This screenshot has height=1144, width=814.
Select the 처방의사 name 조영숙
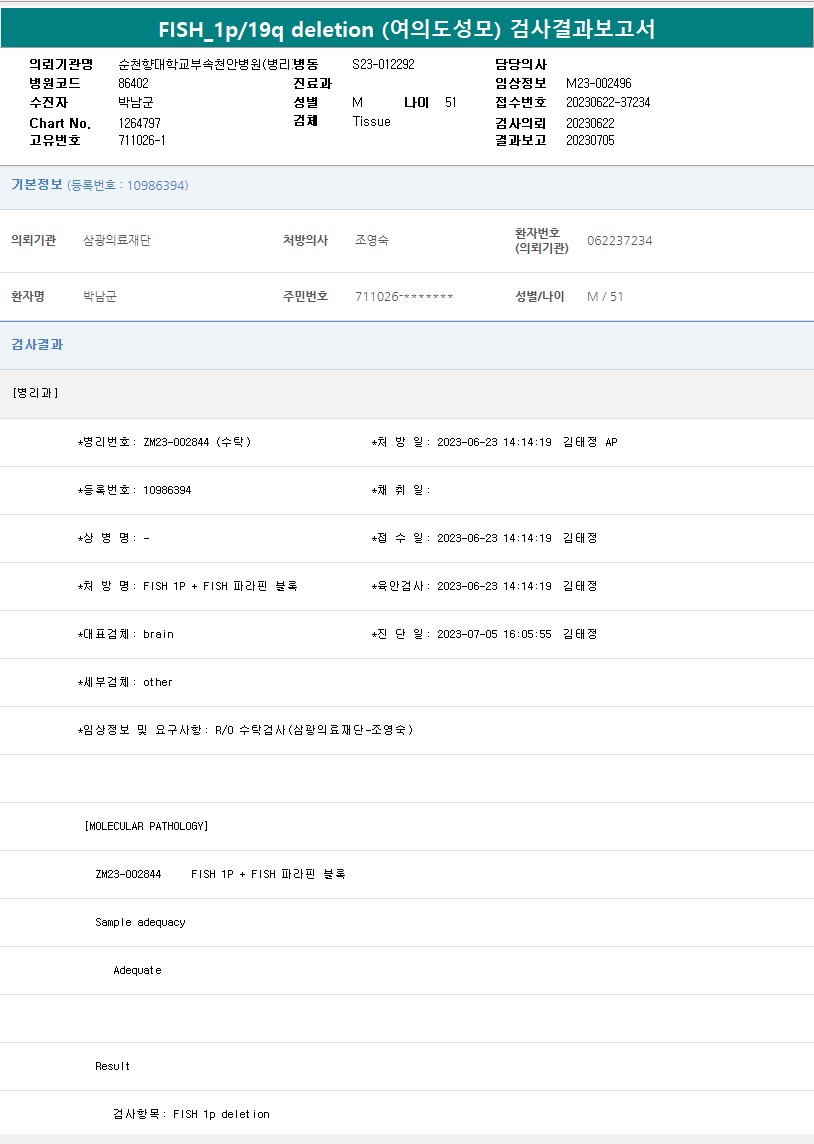tap(372, 241)
